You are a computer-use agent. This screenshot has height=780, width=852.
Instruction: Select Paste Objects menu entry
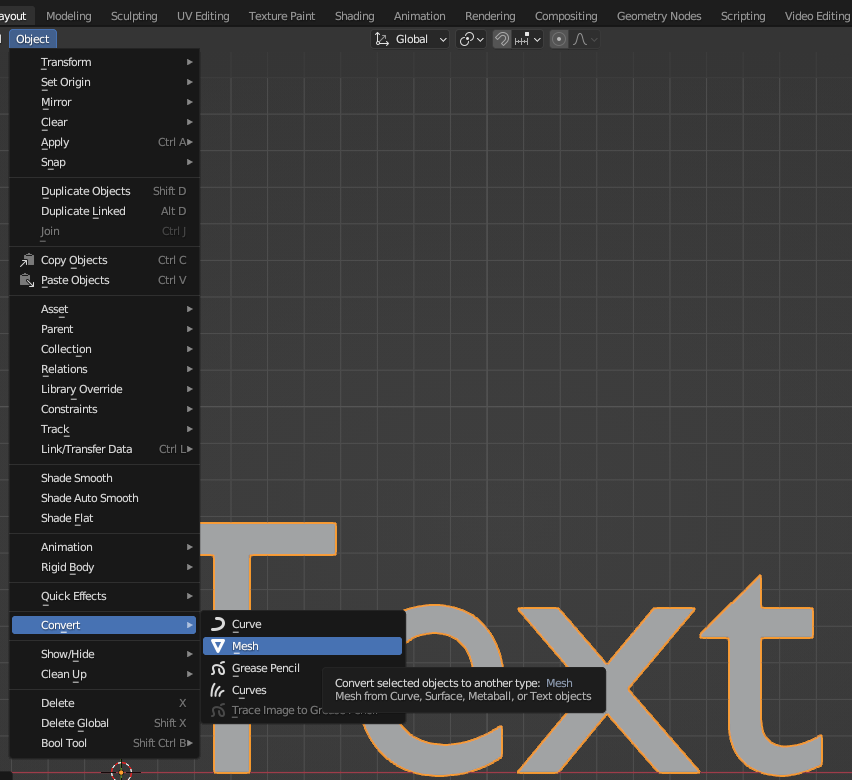104,280
